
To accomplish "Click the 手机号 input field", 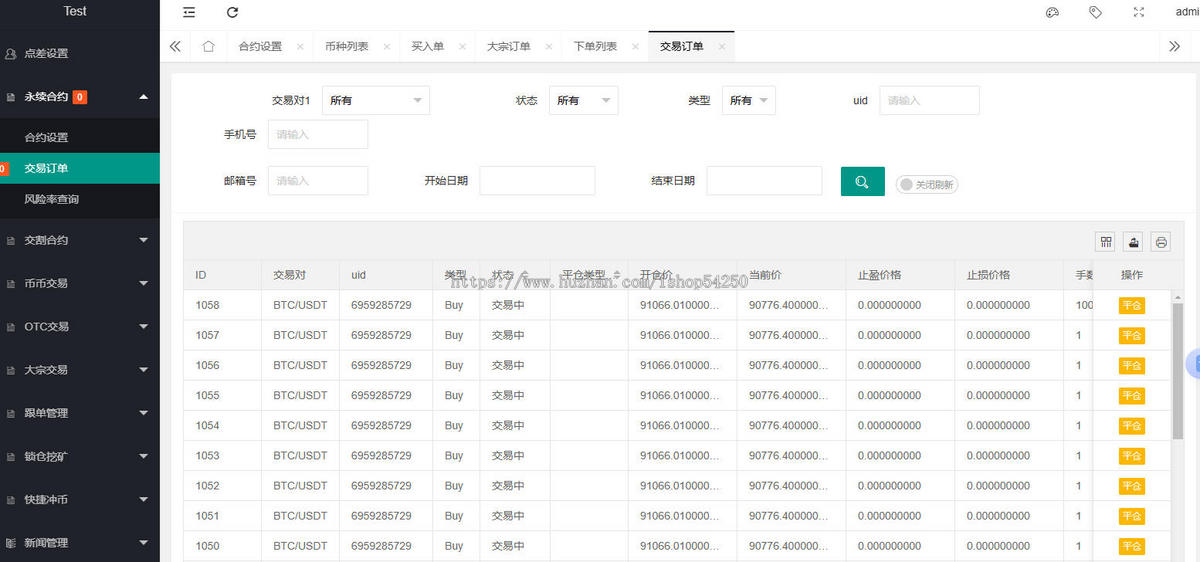I will [318, 134].
